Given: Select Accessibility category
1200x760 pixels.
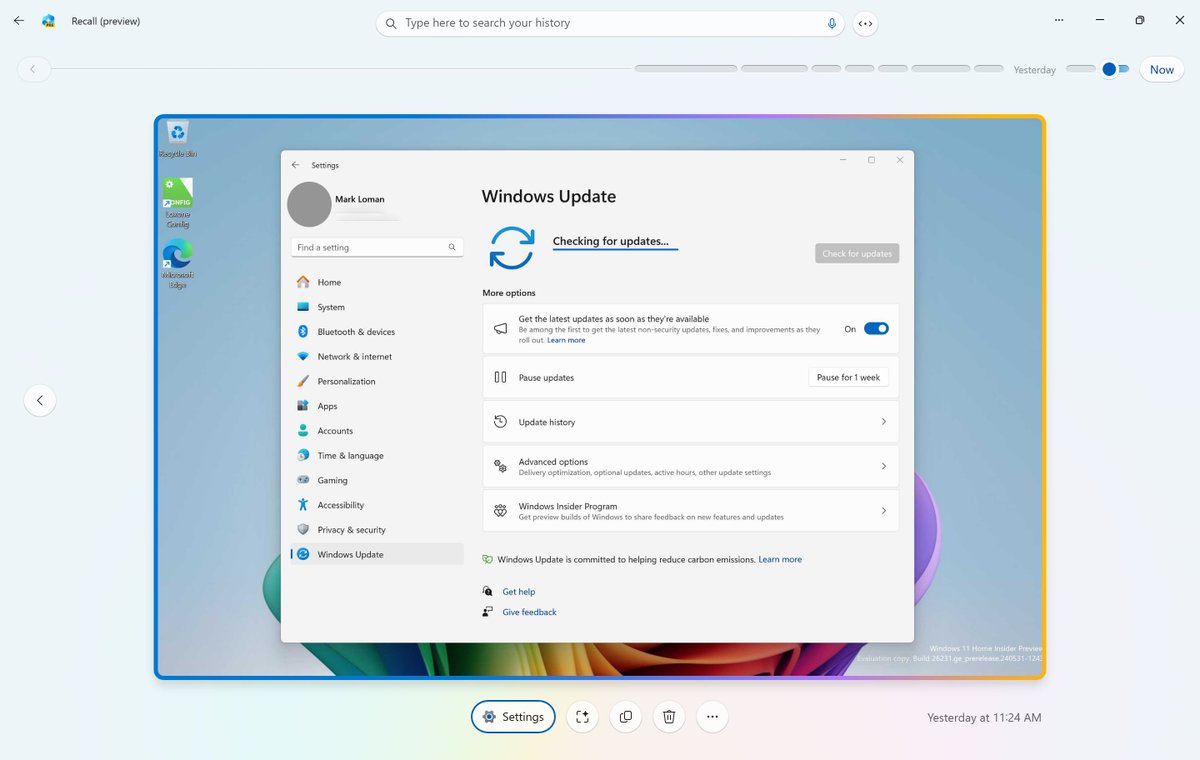Looking at the screenshot, I should tap(377, 505).
